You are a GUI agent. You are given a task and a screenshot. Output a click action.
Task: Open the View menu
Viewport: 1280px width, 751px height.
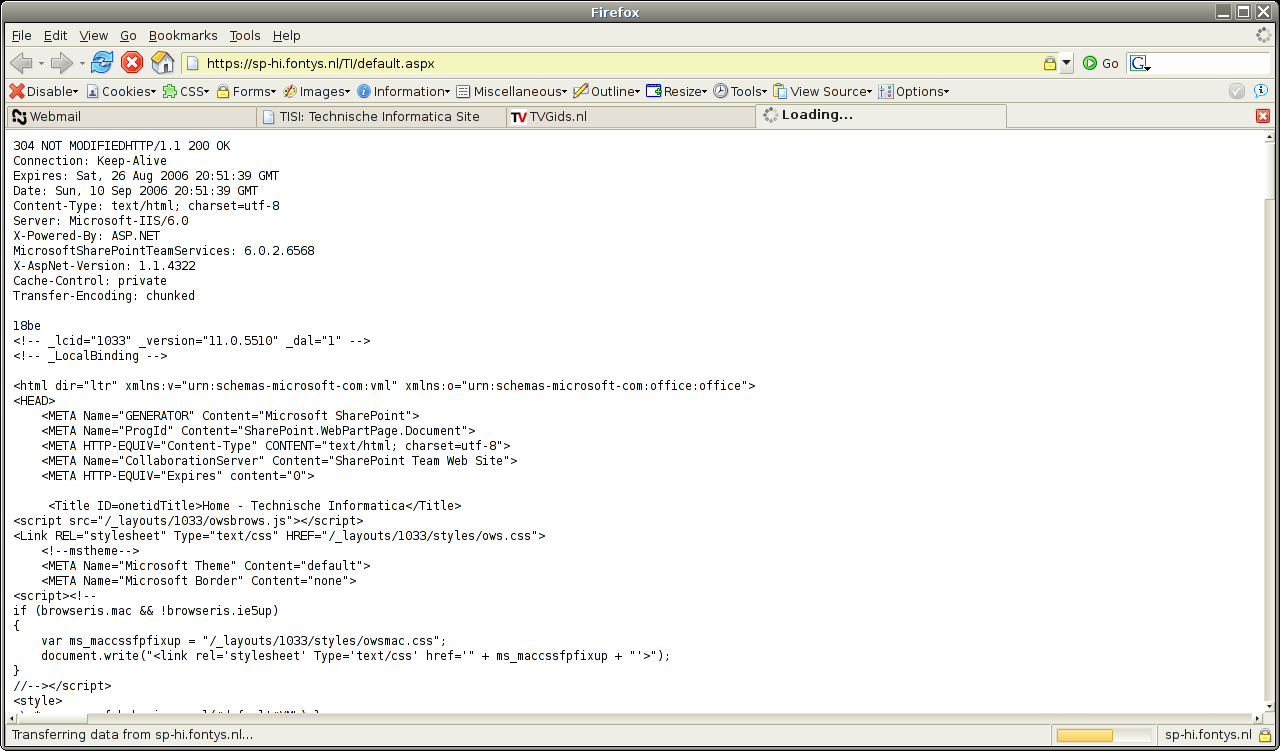93,35
